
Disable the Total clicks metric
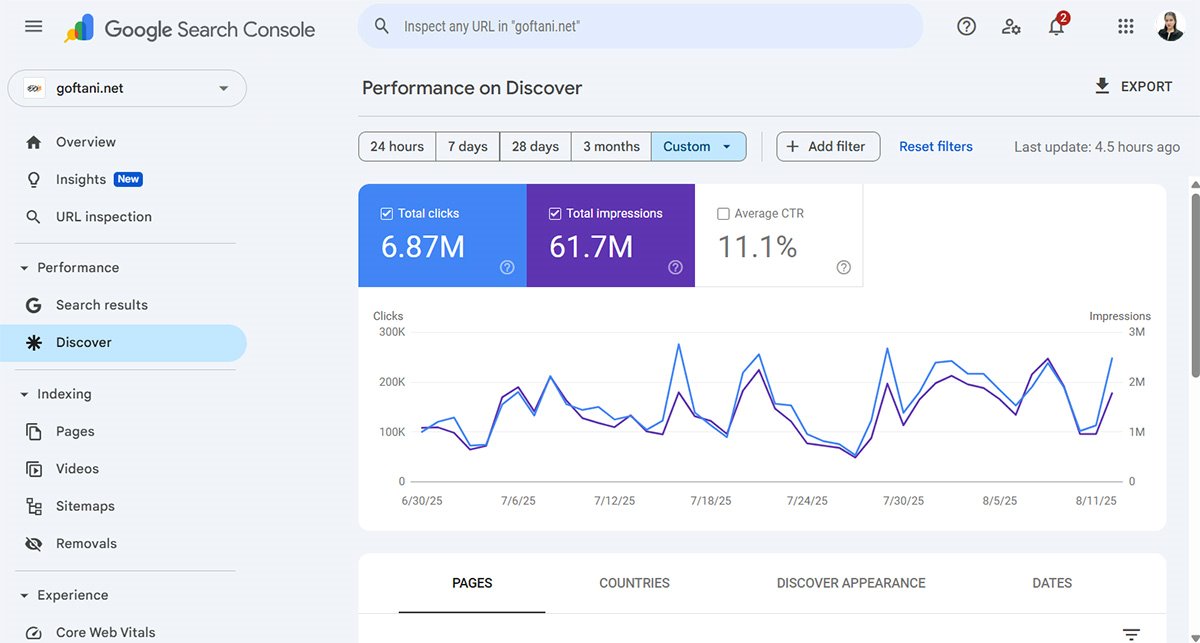click(x=385, y=213)
